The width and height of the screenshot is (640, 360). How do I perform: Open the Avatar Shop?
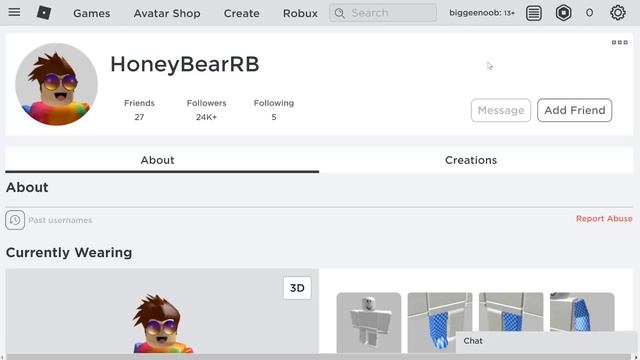pos(167,13)
